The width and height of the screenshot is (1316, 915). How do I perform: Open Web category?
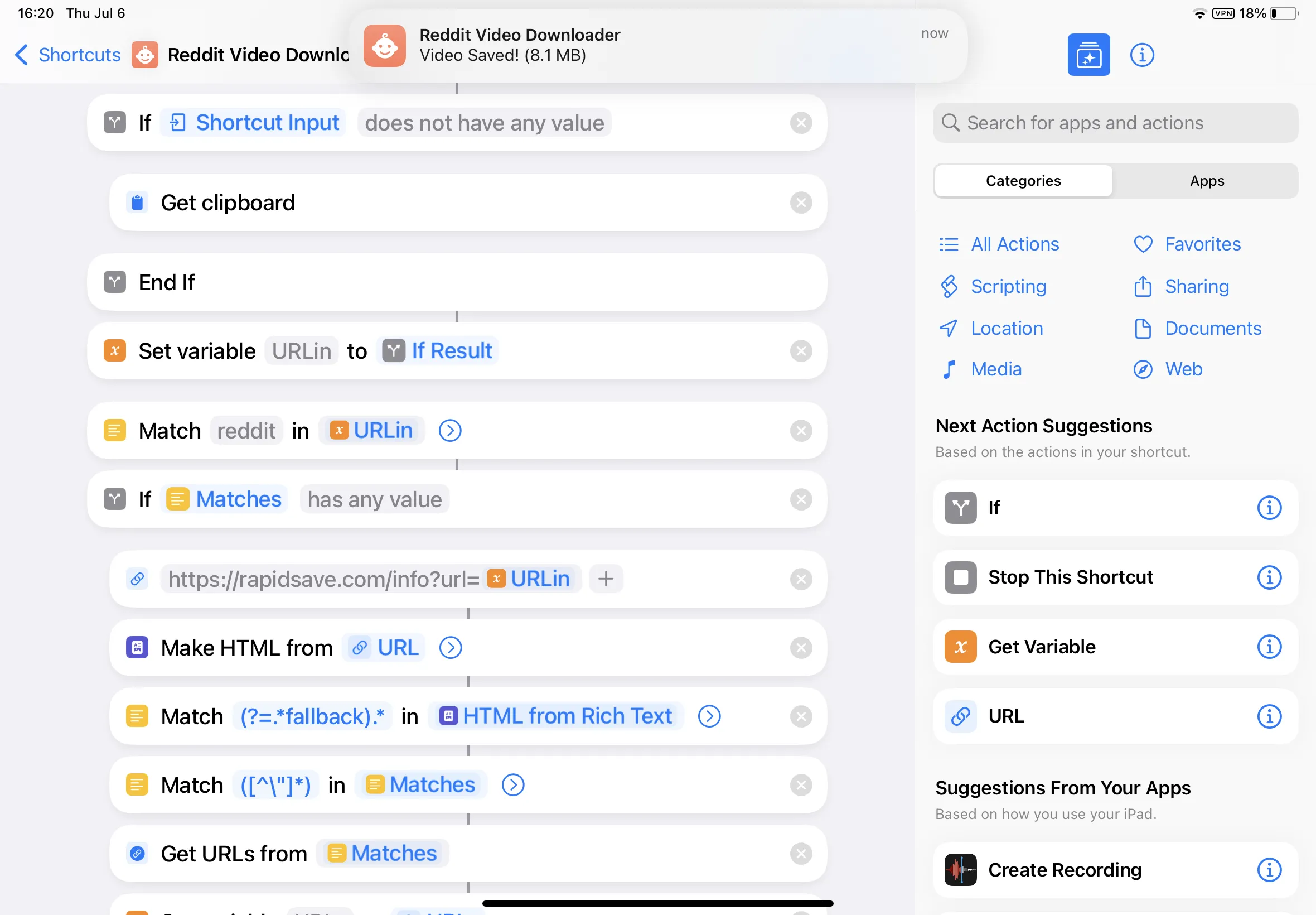[x=1168, y=369]
